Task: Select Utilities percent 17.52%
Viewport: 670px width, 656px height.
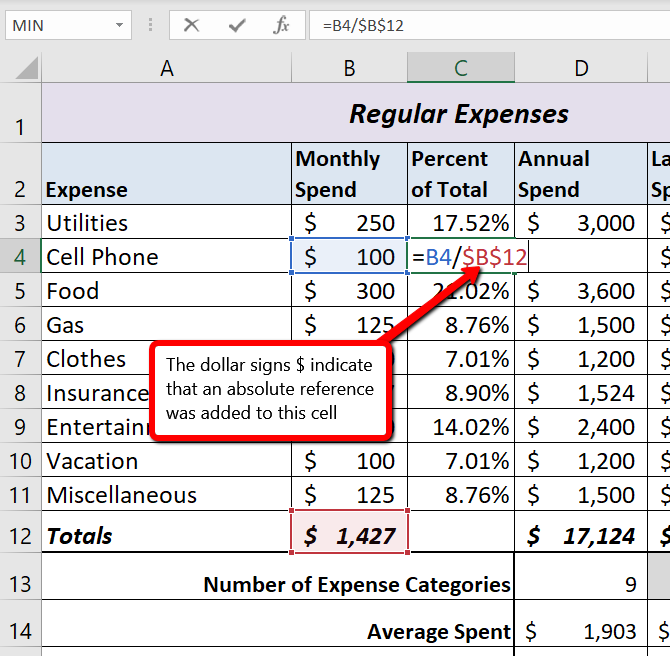Action: pos(461,222)
